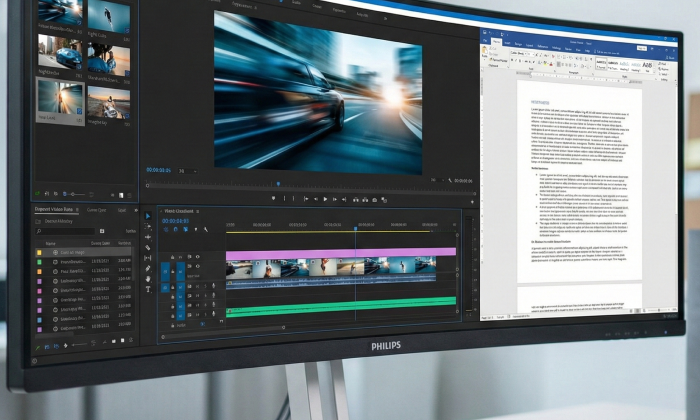Select the Slip tool
The image size is (700, 420).
[x=148, y=258]
